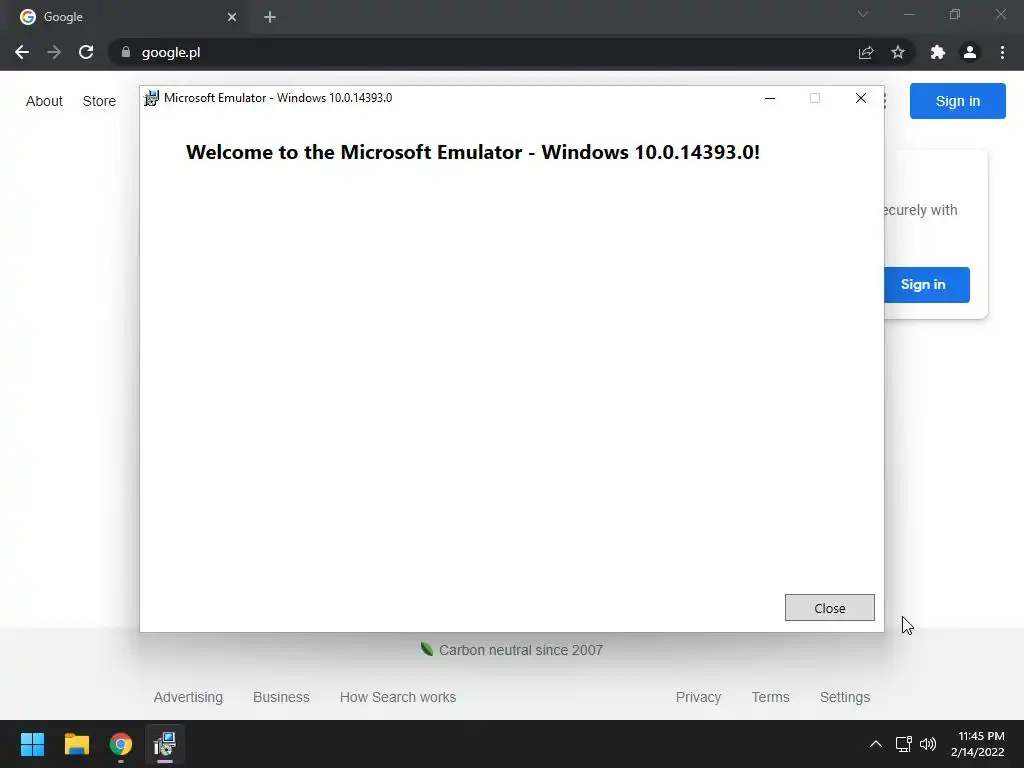Screen dimensions: 1024x768
Task: Open the clock showing 11:45 PM
Action: 978,744
